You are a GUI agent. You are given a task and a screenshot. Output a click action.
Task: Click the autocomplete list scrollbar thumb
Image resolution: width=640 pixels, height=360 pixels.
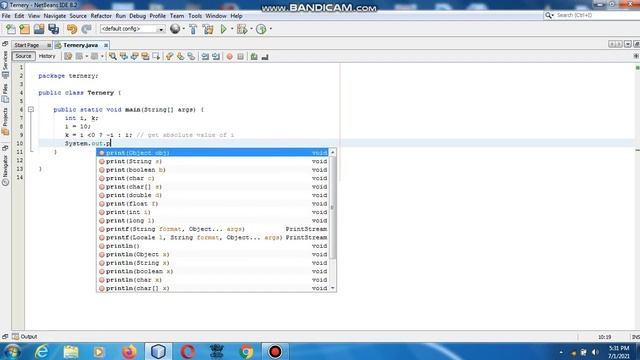(333, 207)
